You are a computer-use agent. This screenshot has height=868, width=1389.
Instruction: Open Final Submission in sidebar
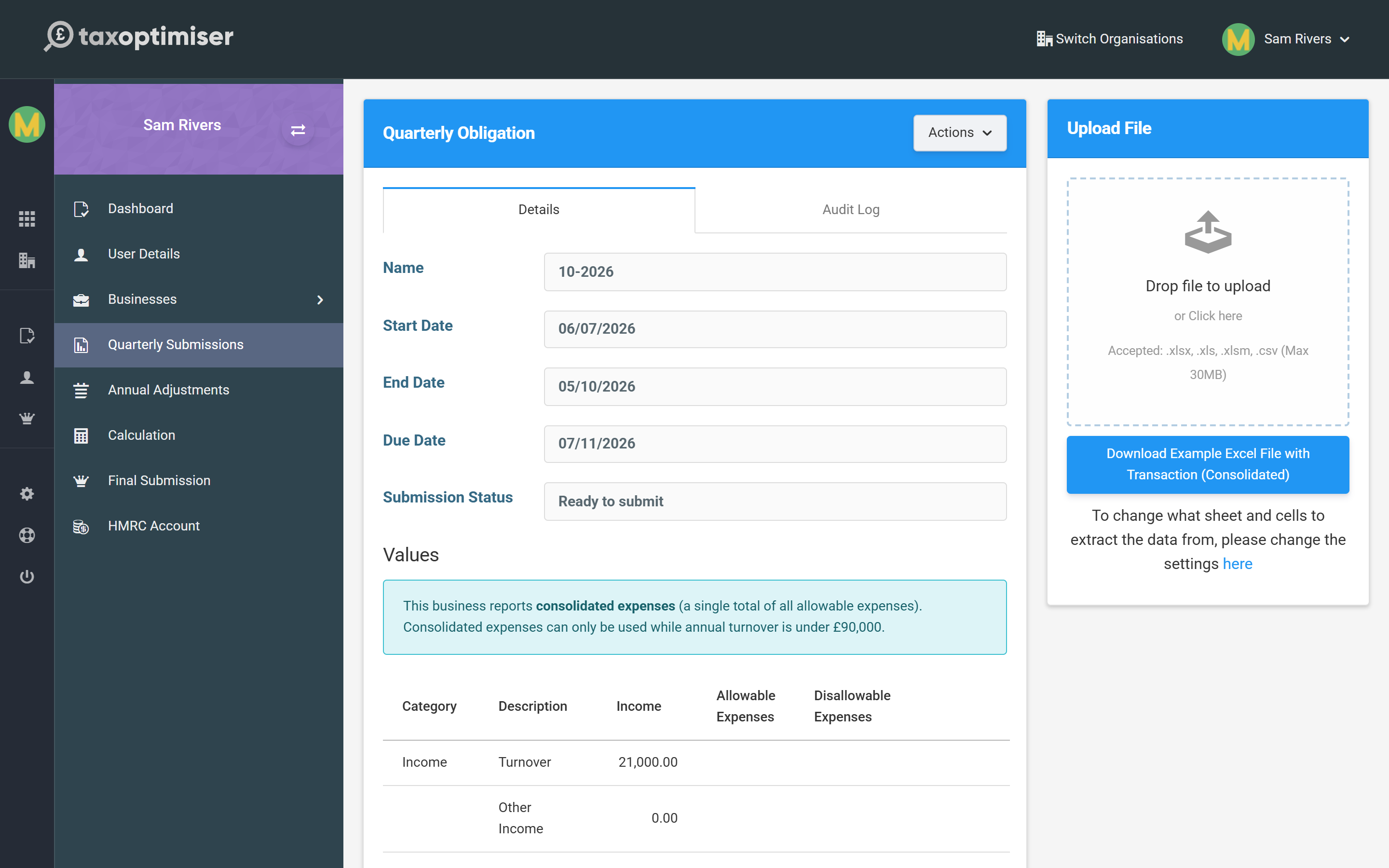point(199,480)
